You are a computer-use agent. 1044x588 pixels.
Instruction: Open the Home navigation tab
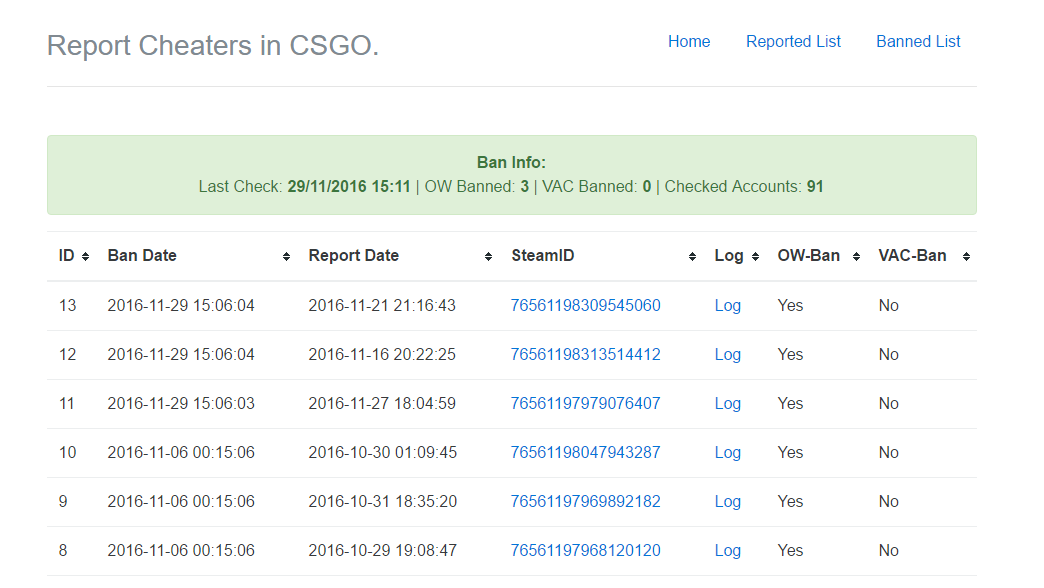(689, 42)
